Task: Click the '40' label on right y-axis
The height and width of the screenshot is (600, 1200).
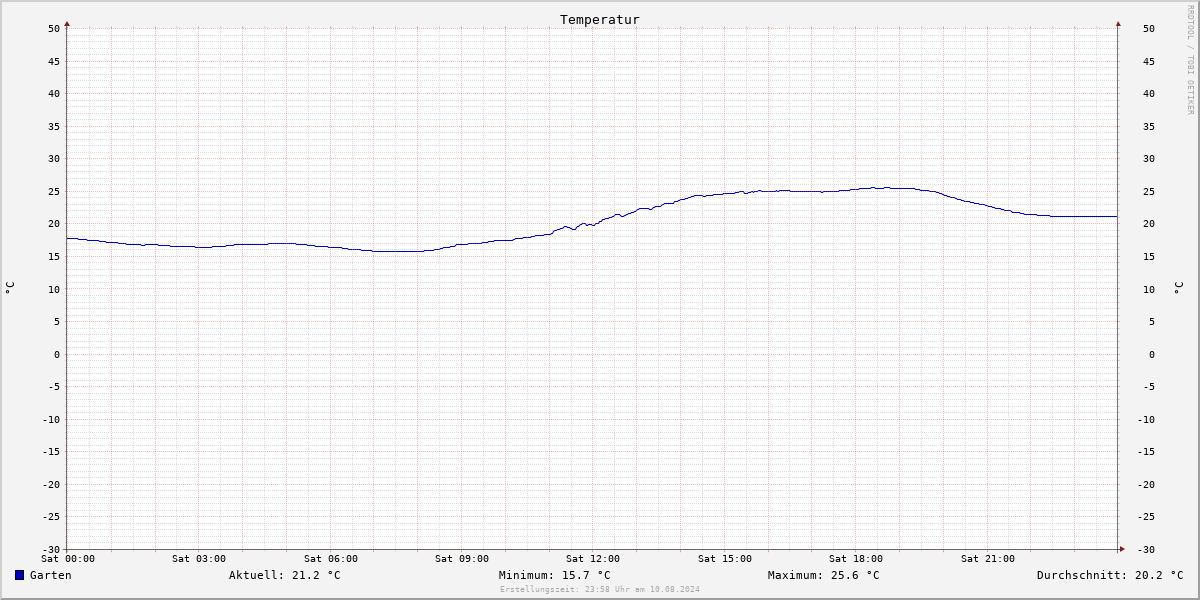Action: click(x=1149, y=94)
